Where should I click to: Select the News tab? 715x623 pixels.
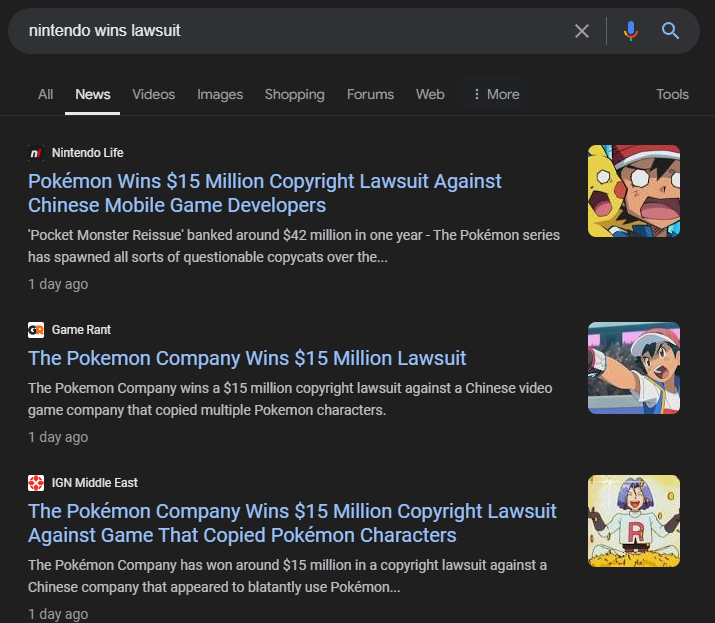pyautogui.click(x=93, y=94)
